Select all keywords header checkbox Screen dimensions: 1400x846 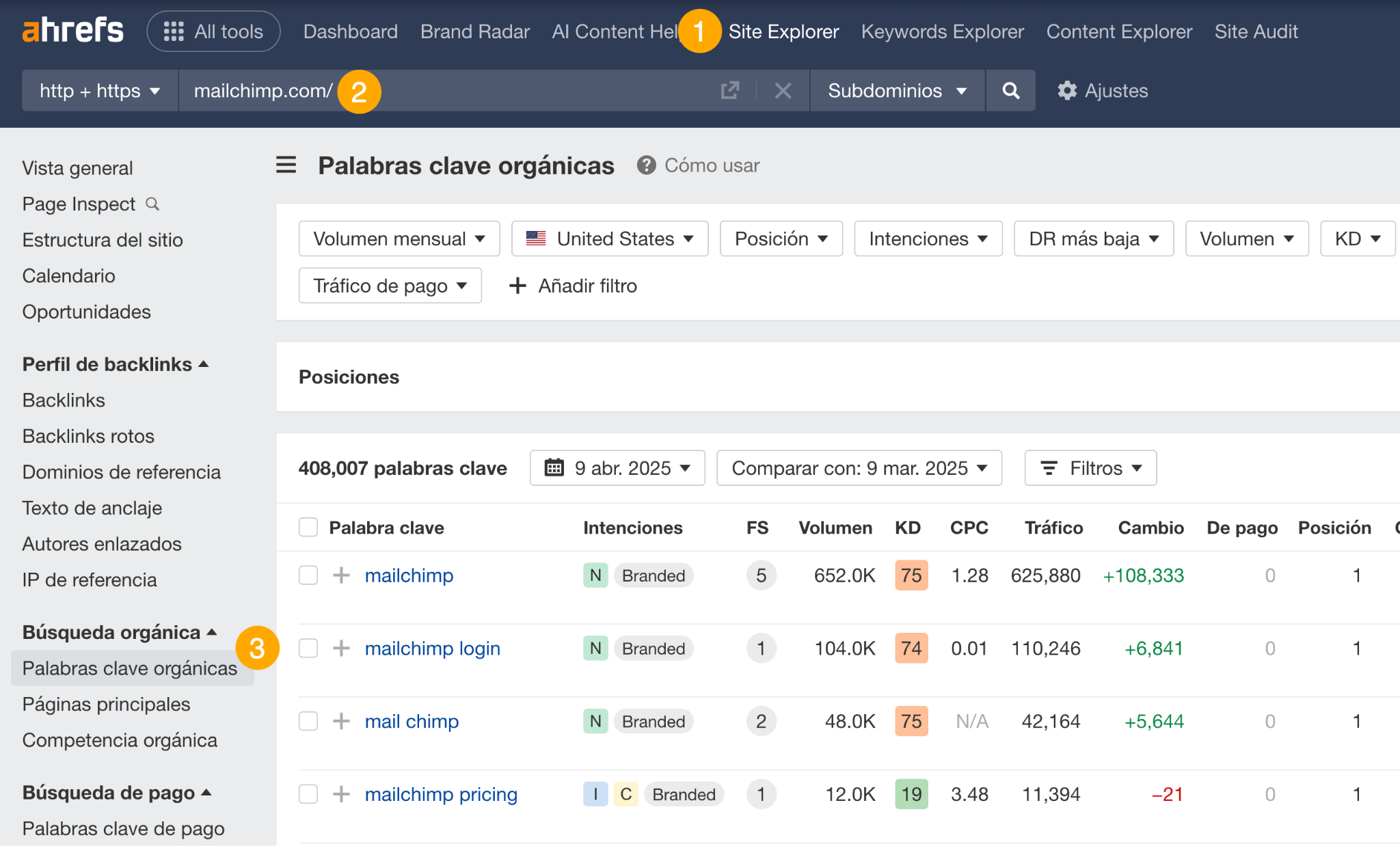[x=308, y=528]
